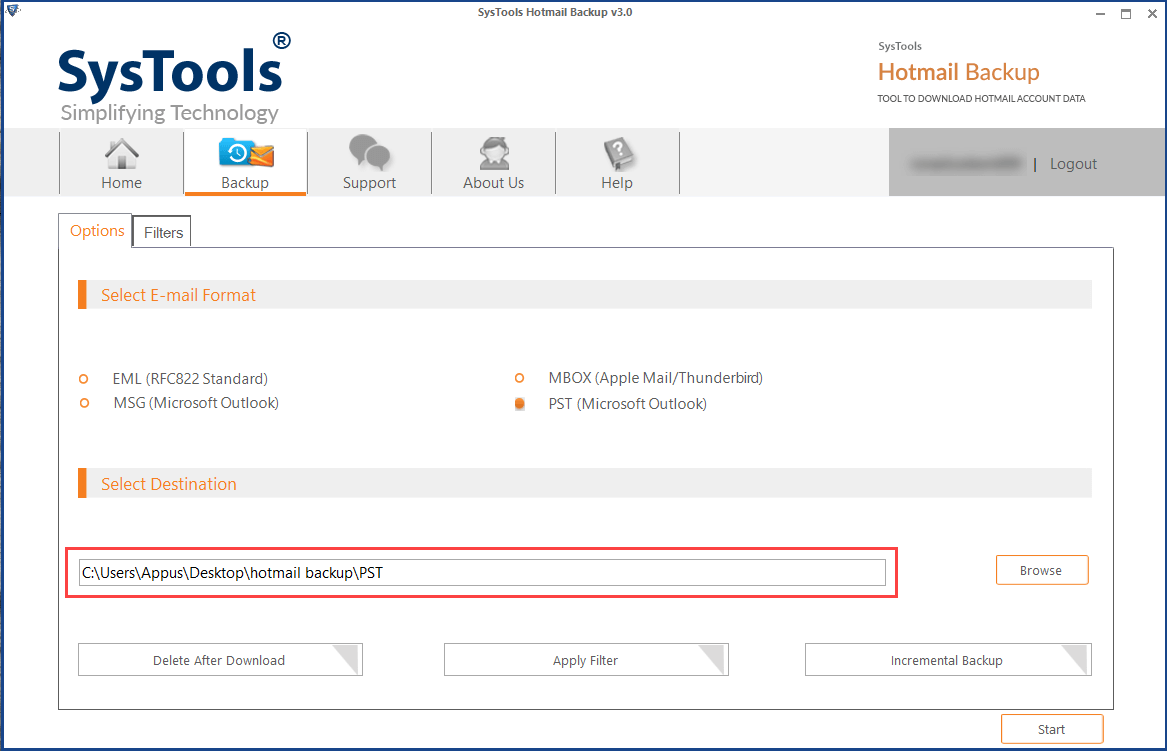Select PST (Microsoft Outlook) format
This screenshot has height=751, width=1167.
click(519, 403)
